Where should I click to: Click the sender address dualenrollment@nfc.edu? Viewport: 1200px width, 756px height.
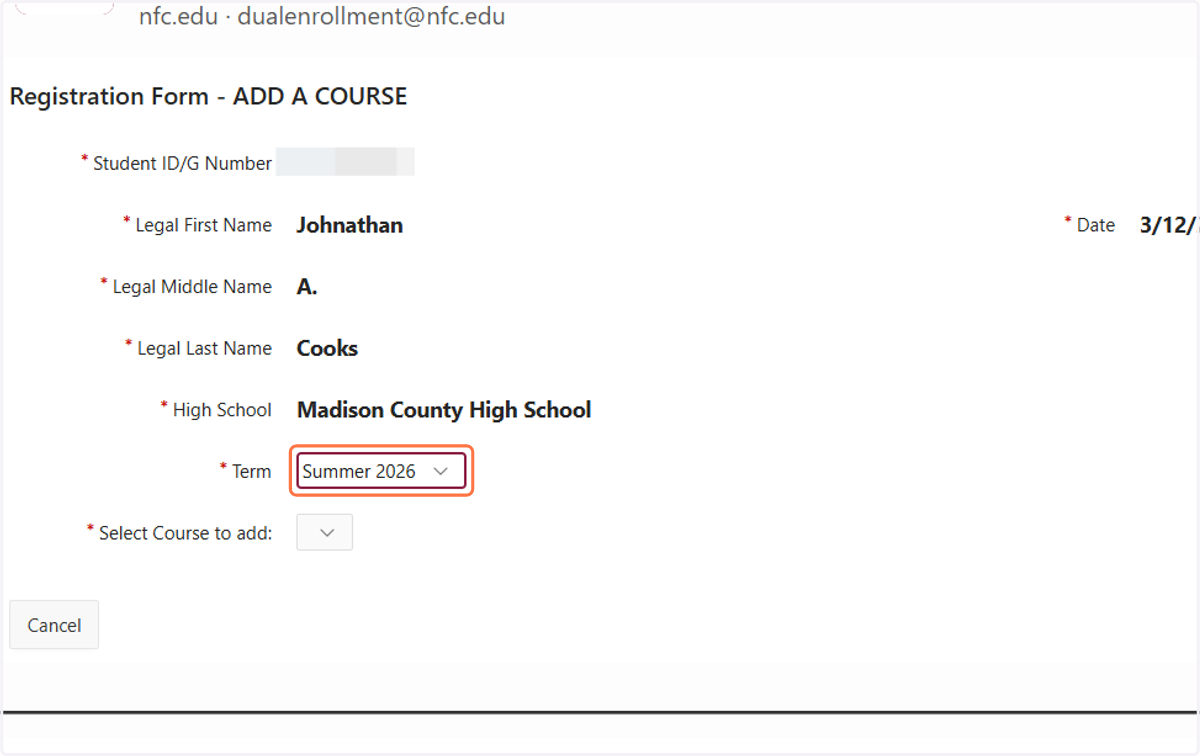click(x=371, y=17)
